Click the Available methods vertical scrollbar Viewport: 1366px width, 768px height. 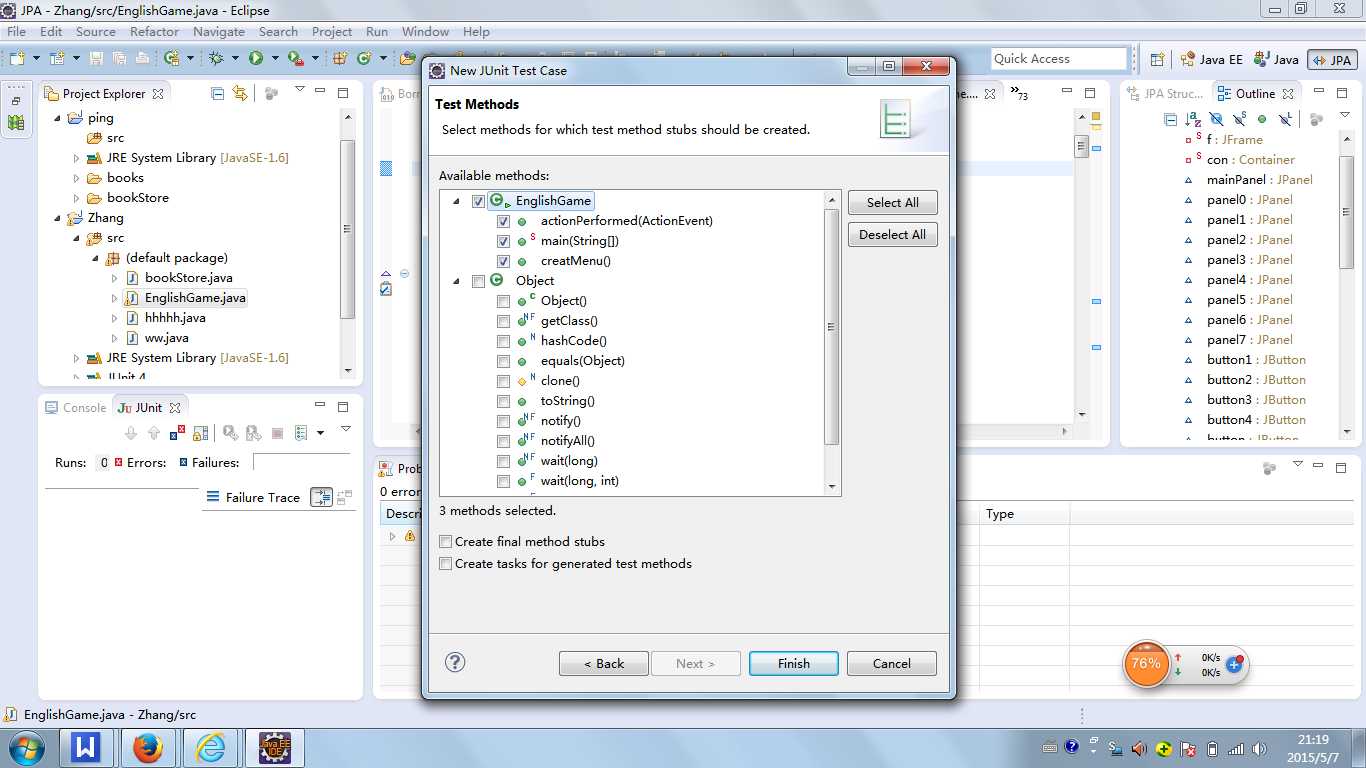[x=832, y=327]
